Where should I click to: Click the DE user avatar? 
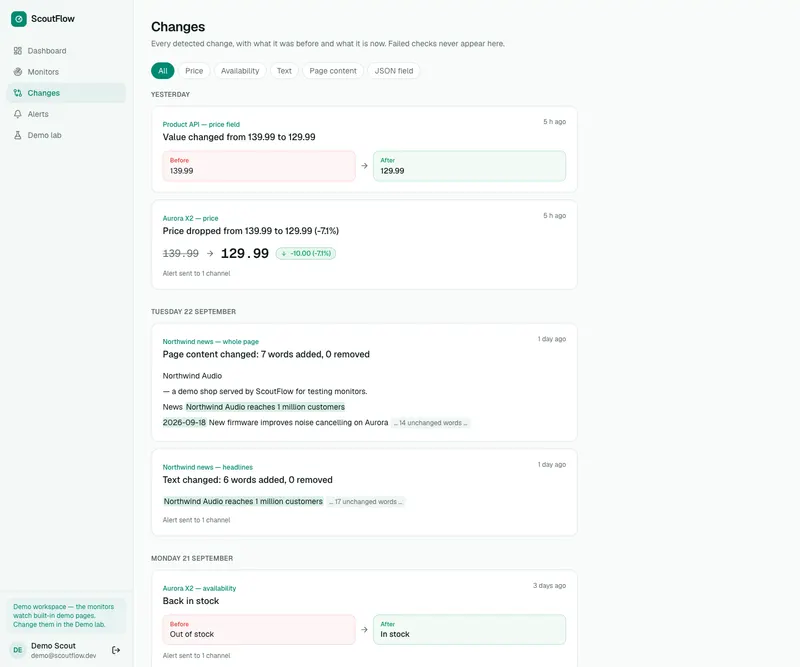pos(18,650)
